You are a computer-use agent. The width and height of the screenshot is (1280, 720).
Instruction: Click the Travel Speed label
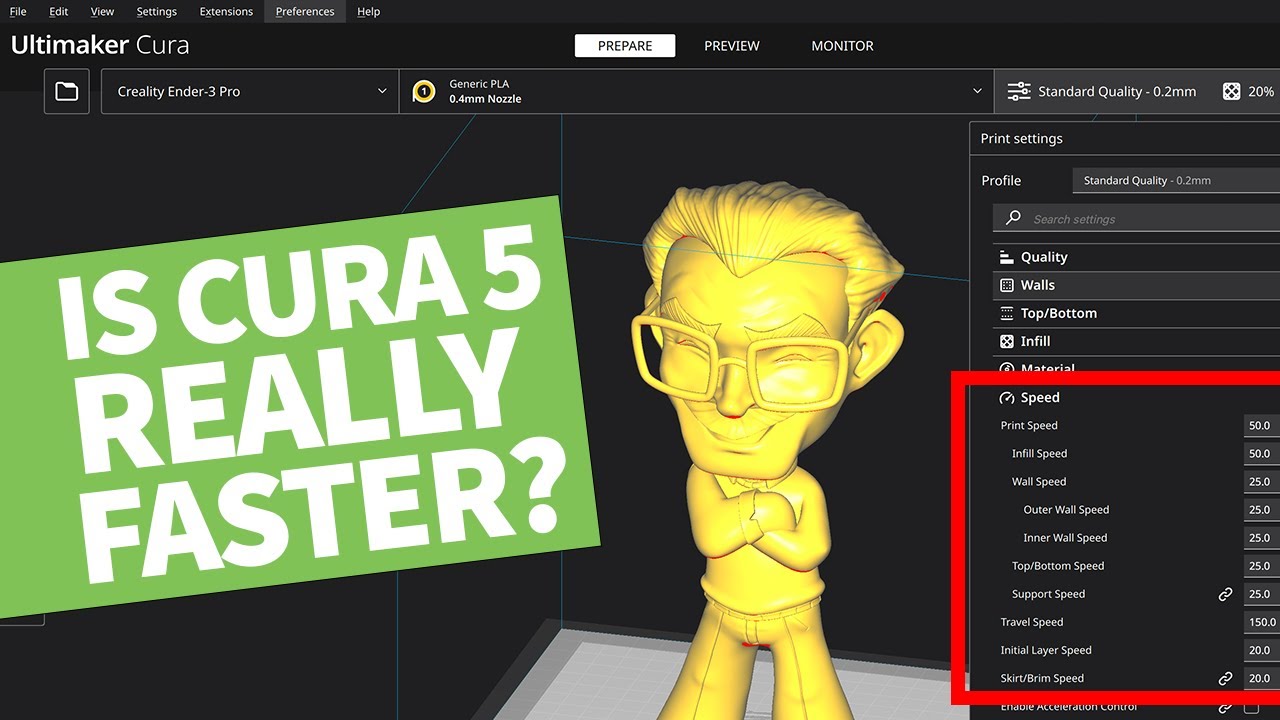point(1032,622)
